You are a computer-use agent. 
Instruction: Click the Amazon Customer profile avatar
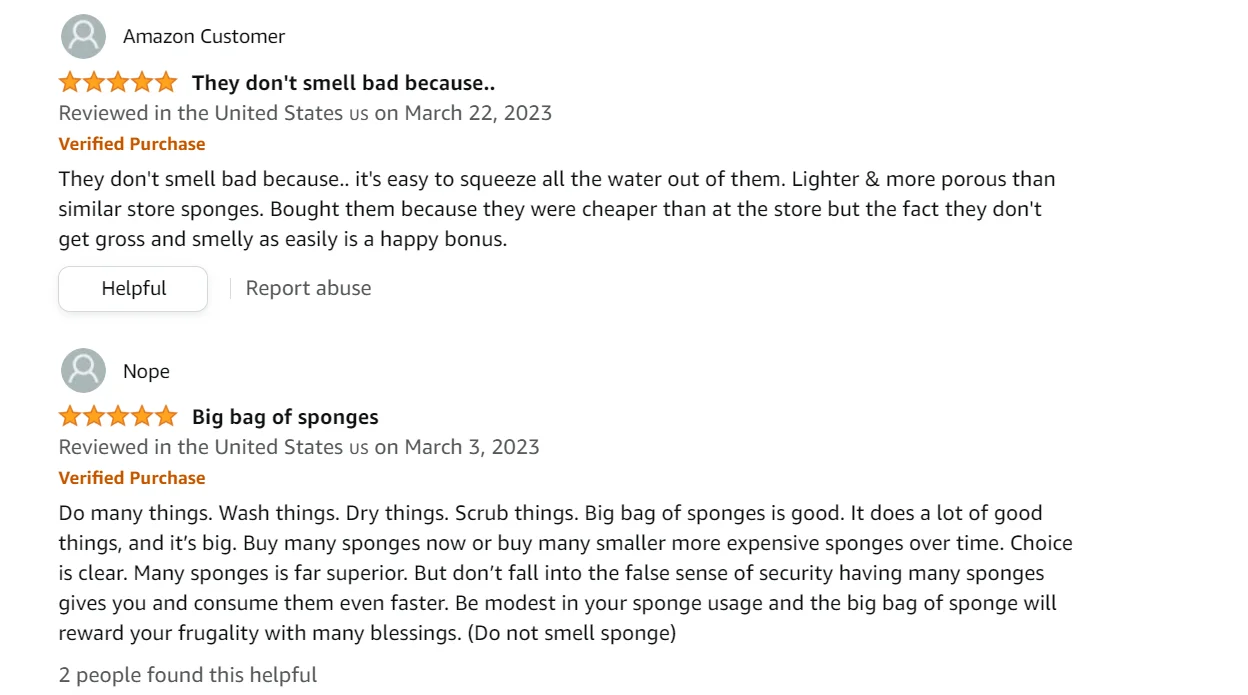[x=83, y=37]
